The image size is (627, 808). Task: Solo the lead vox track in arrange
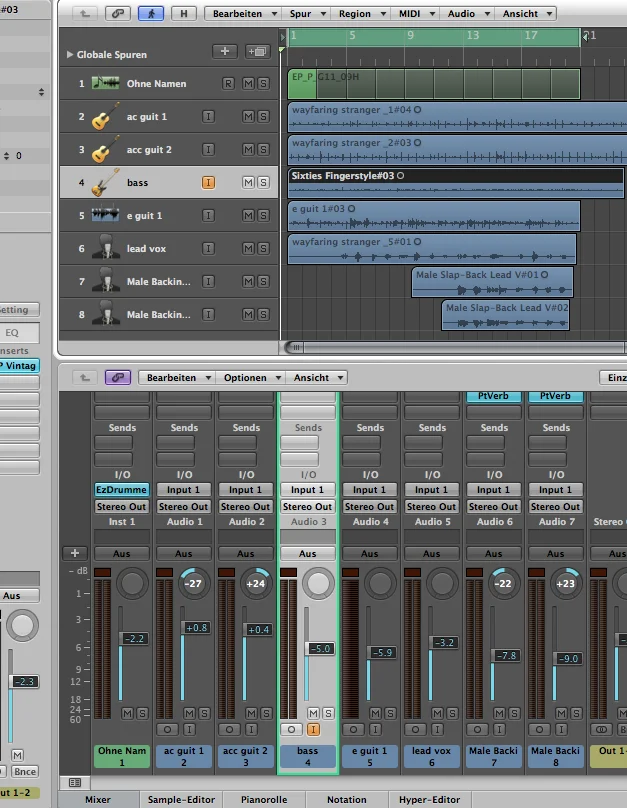click(x=263, y=249)
